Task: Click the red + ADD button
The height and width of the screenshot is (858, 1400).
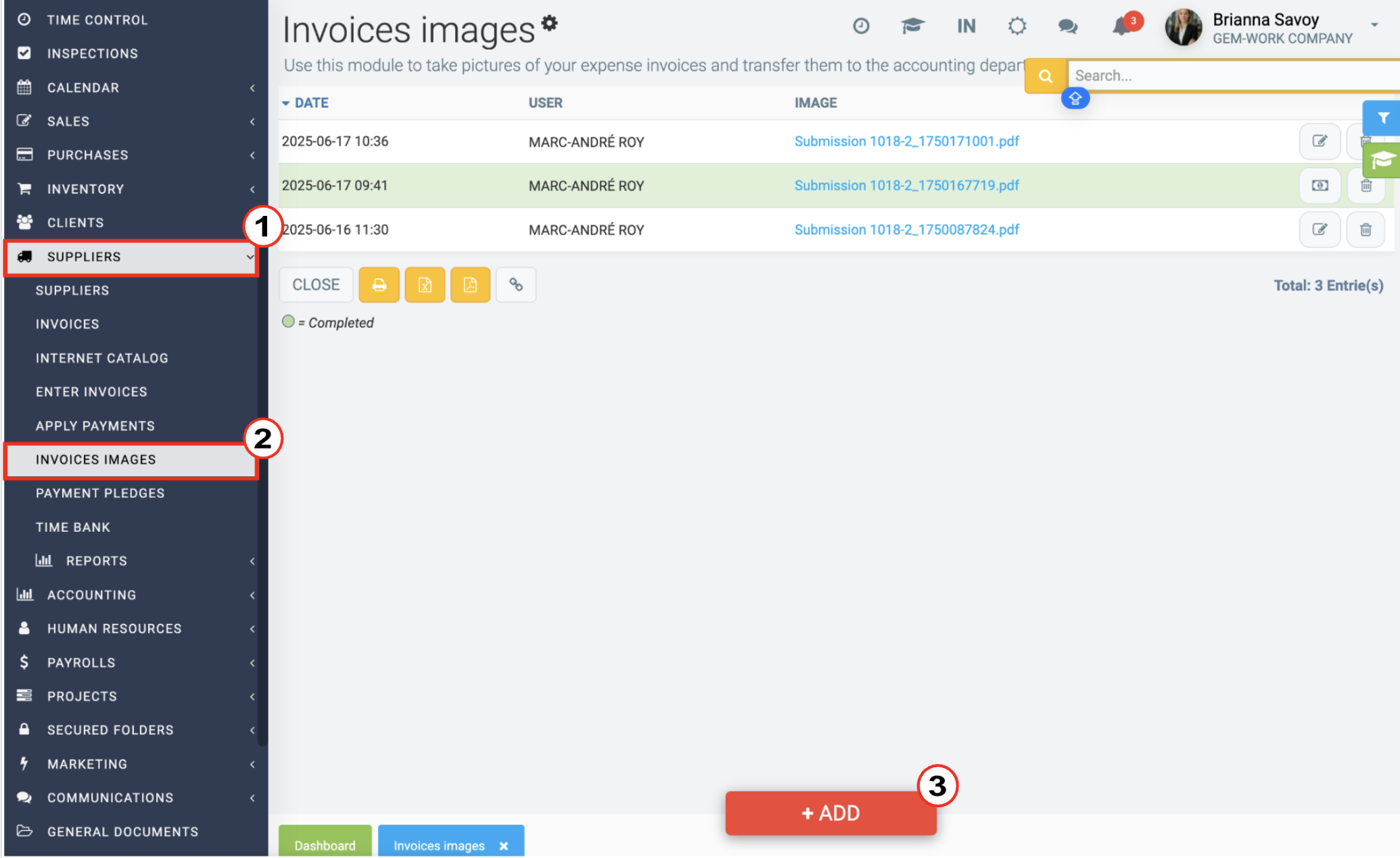Action: point(831,813)
